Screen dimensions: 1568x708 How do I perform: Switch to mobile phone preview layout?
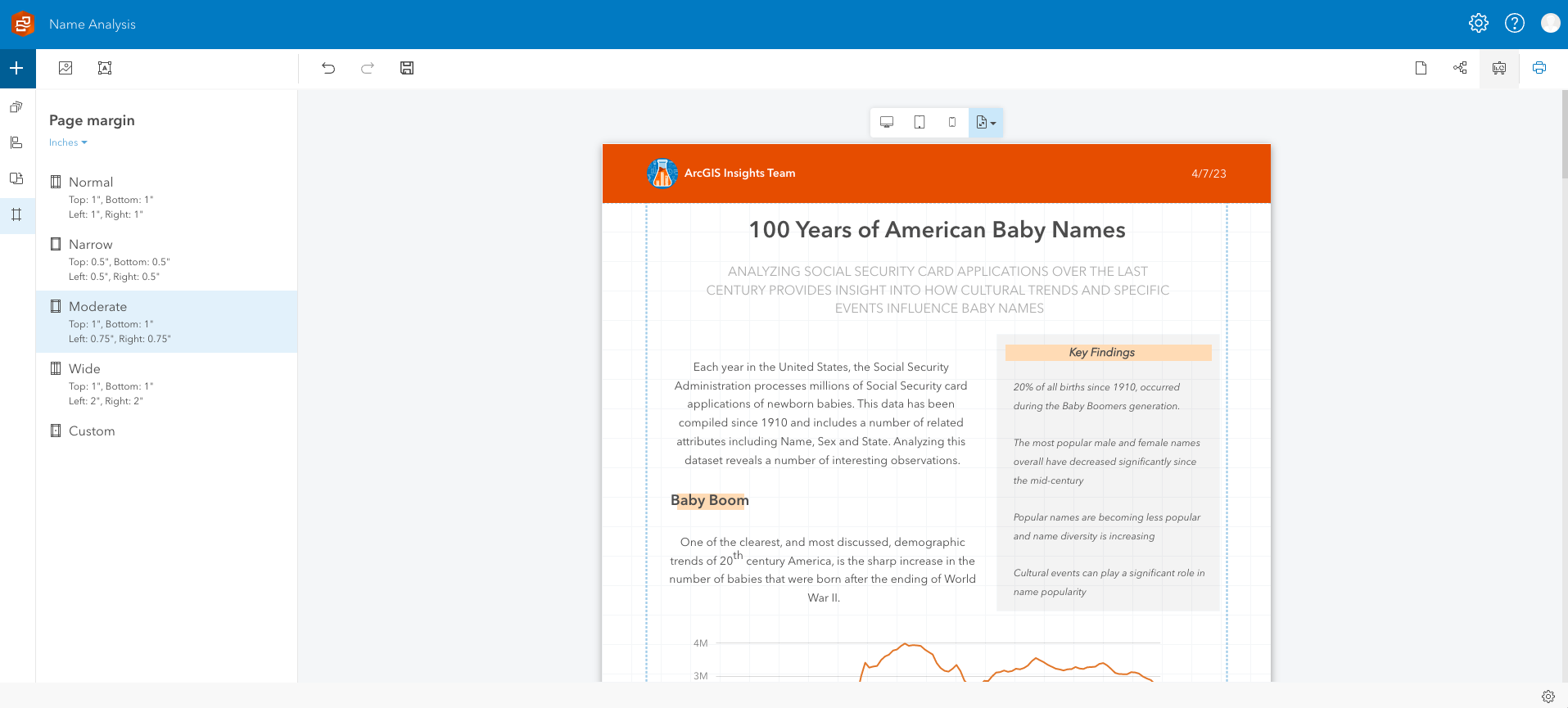point(952,122)
